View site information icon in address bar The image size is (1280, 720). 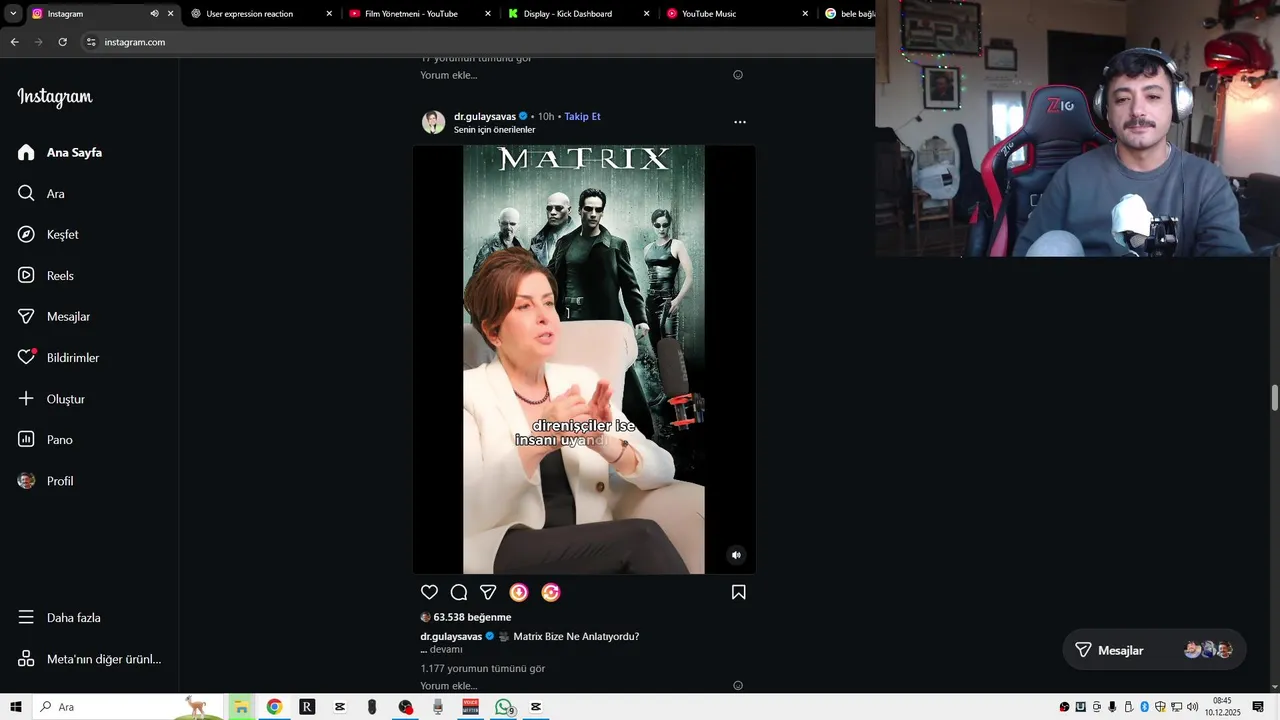pyautogui.click(x=91, y=42)
